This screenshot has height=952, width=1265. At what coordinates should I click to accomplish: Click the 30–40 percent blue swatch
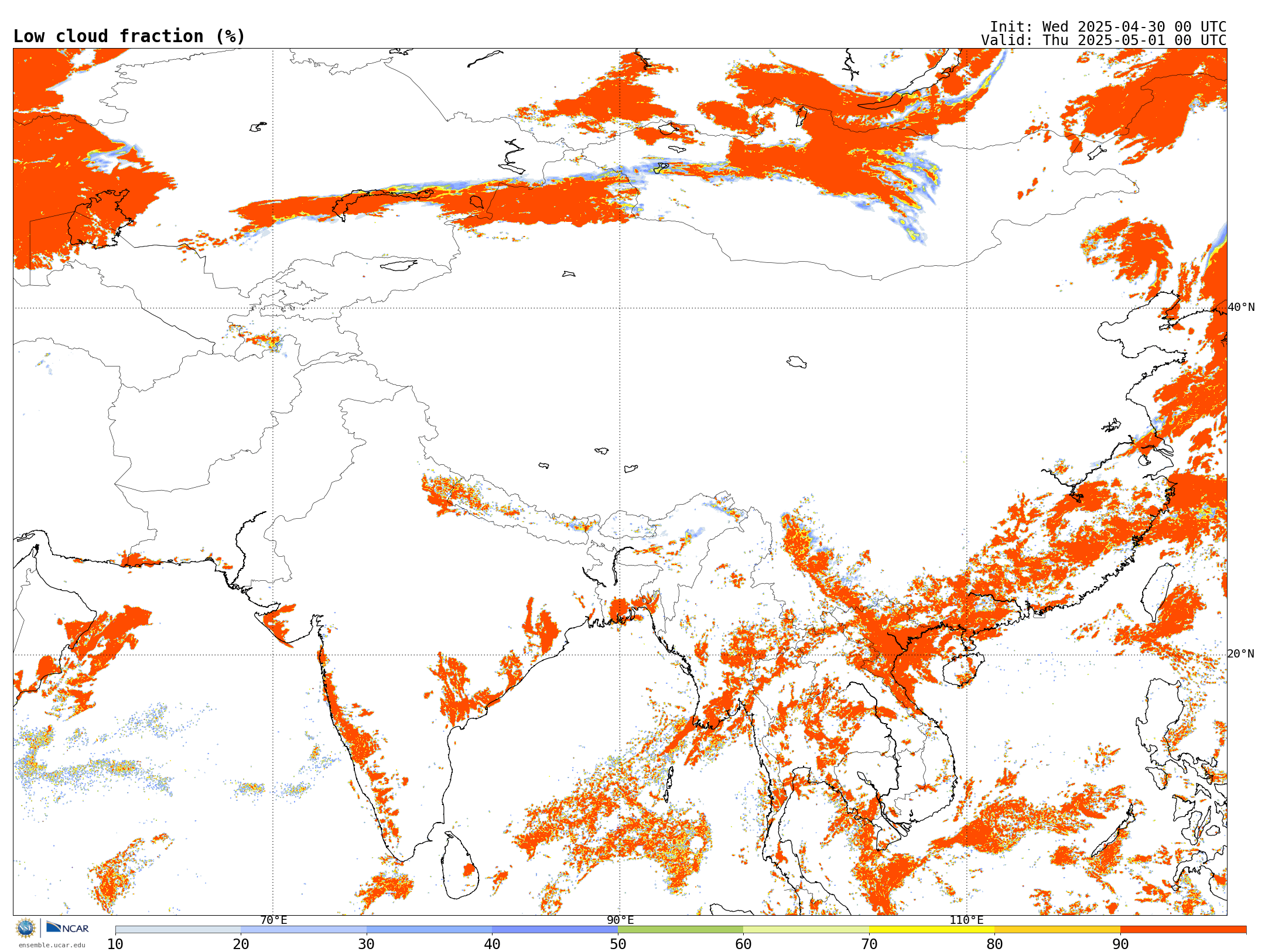(x=429, y=930)
